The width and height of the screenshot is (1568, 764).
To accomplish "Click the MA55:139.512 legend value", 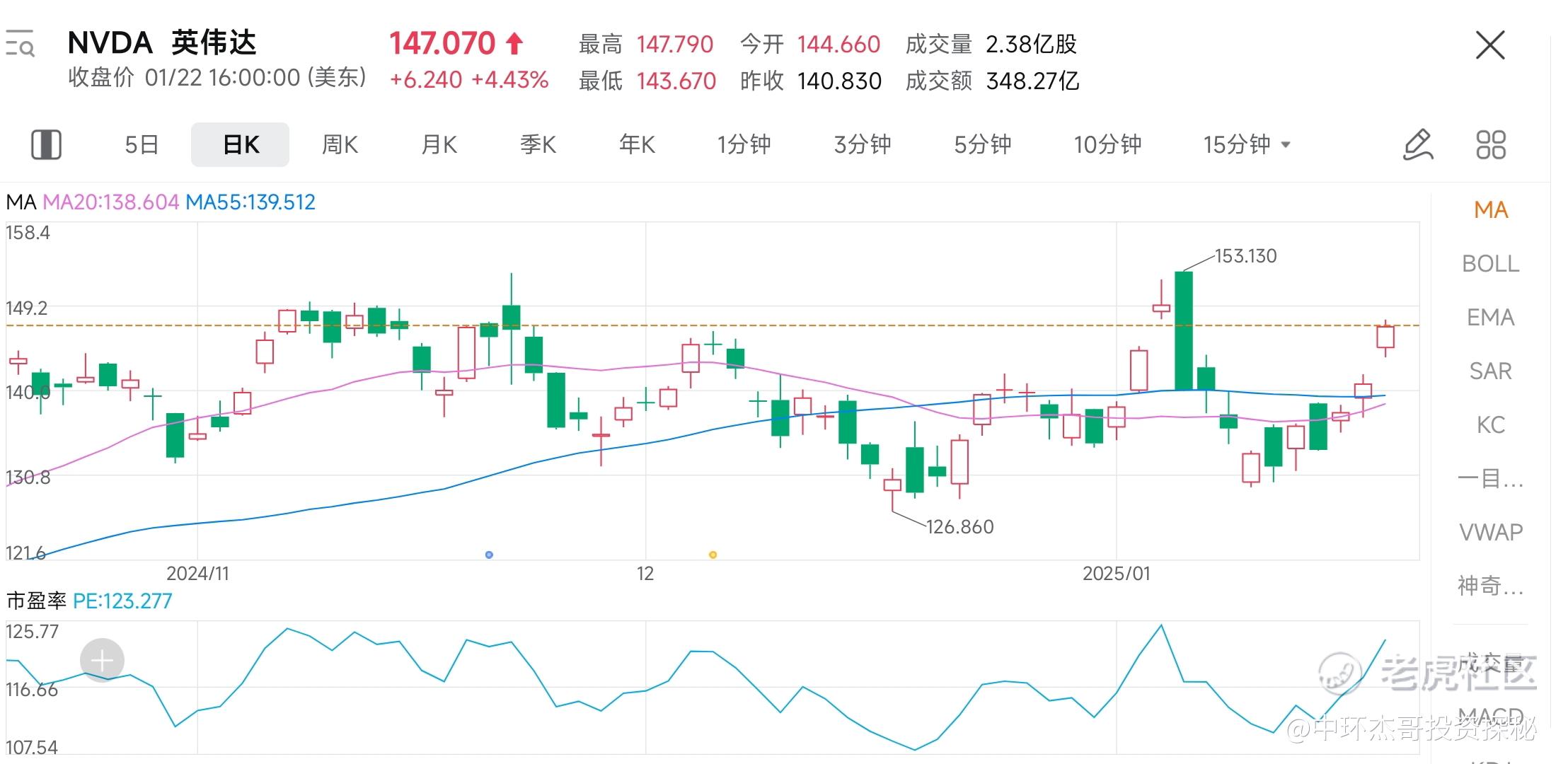I will coord(250,202).
